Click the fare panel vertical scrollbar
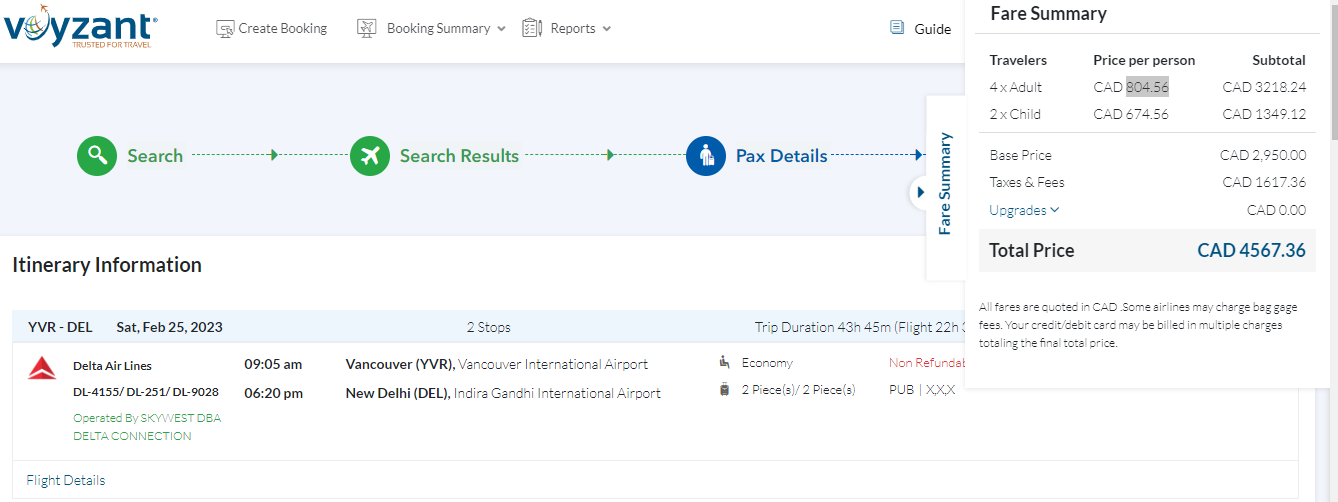This screenshot has height=502, width=1338. 1331,80
